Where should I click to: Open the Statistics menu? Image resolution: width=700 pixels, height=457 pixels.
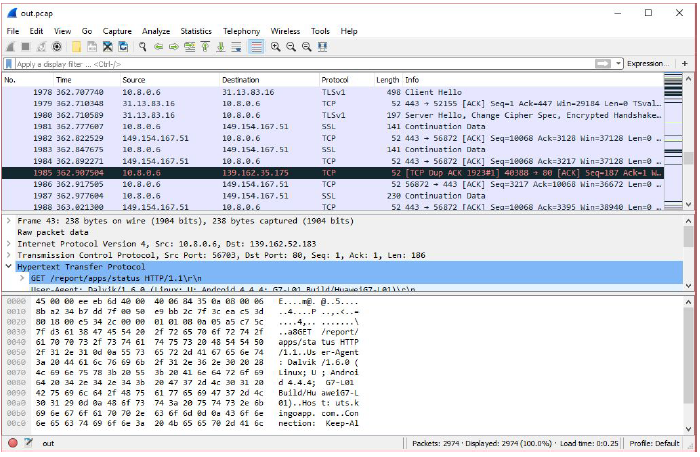pyautogui.click(x=196, y=31)
